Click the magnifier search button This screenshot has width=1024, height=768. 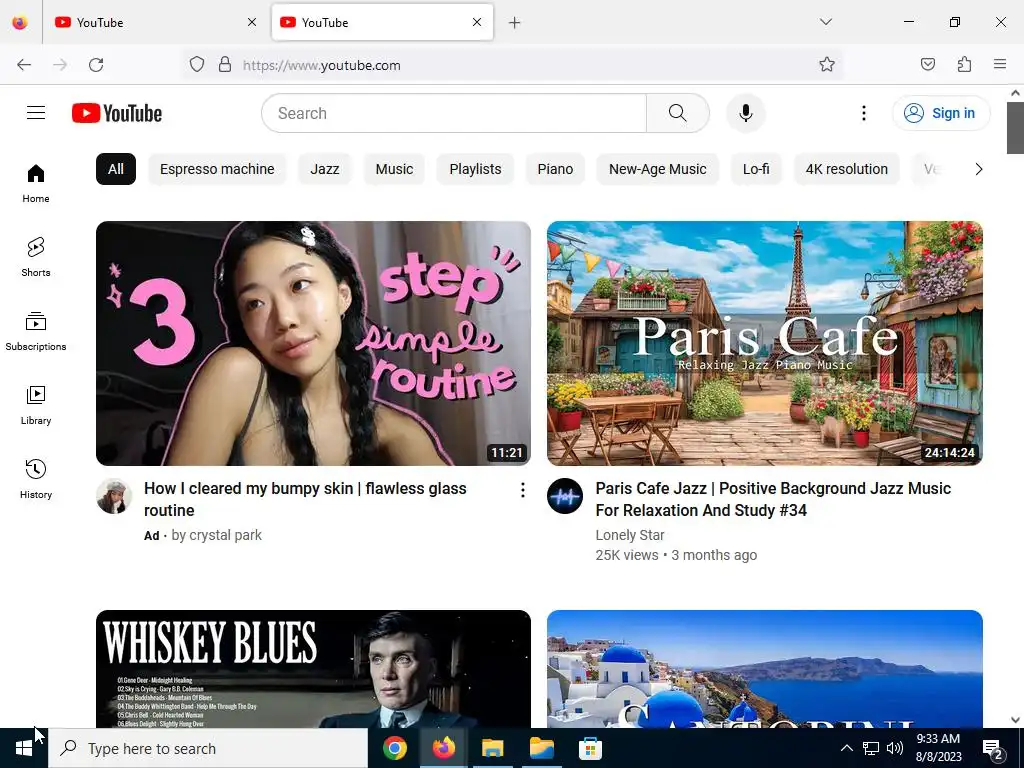tap(678, 113)
